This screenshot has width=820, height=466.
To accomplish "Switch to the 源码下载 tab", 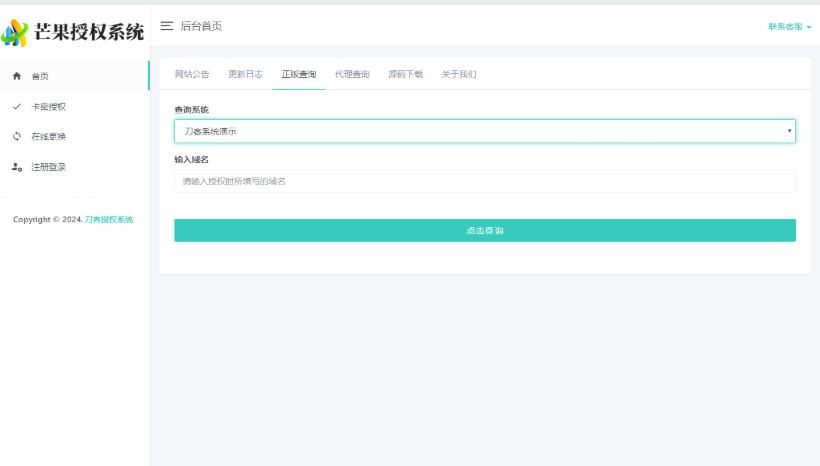I will pyautogui.click(x=405, y=74).
